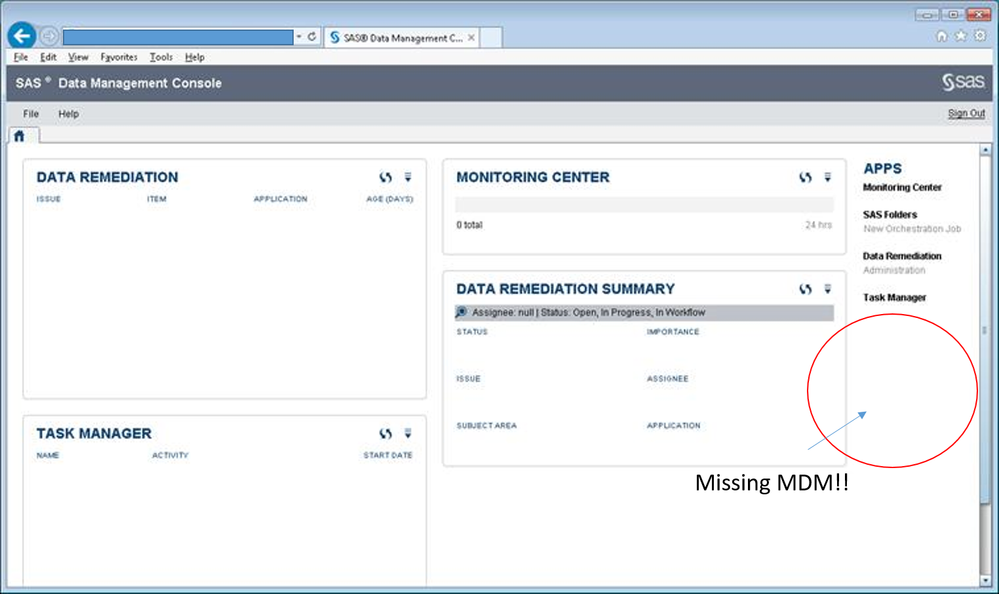This screenshot has width=999, height=594.
Task: Open Task Manager portlet options menu
Action: click(x=408, y=433)
